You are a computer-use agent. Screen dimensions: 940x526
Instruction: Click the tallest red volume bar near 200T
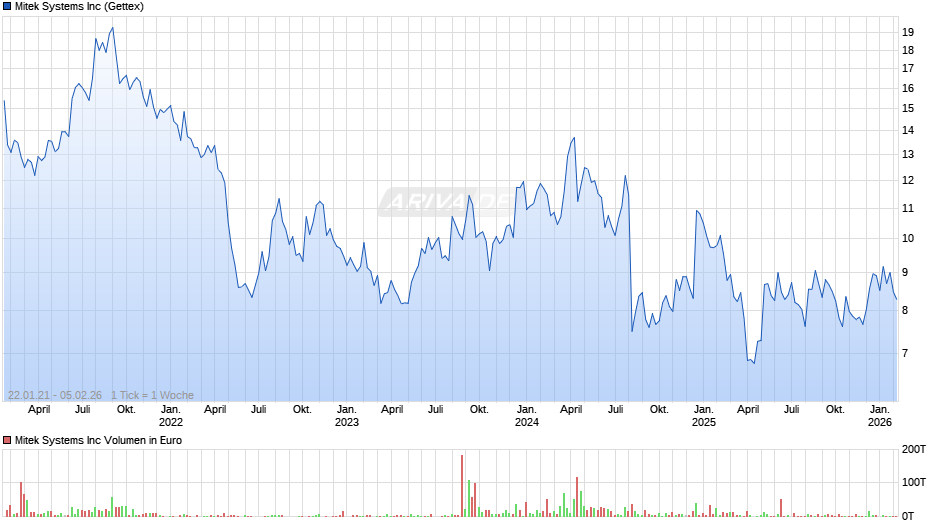[x=462, y=485]
